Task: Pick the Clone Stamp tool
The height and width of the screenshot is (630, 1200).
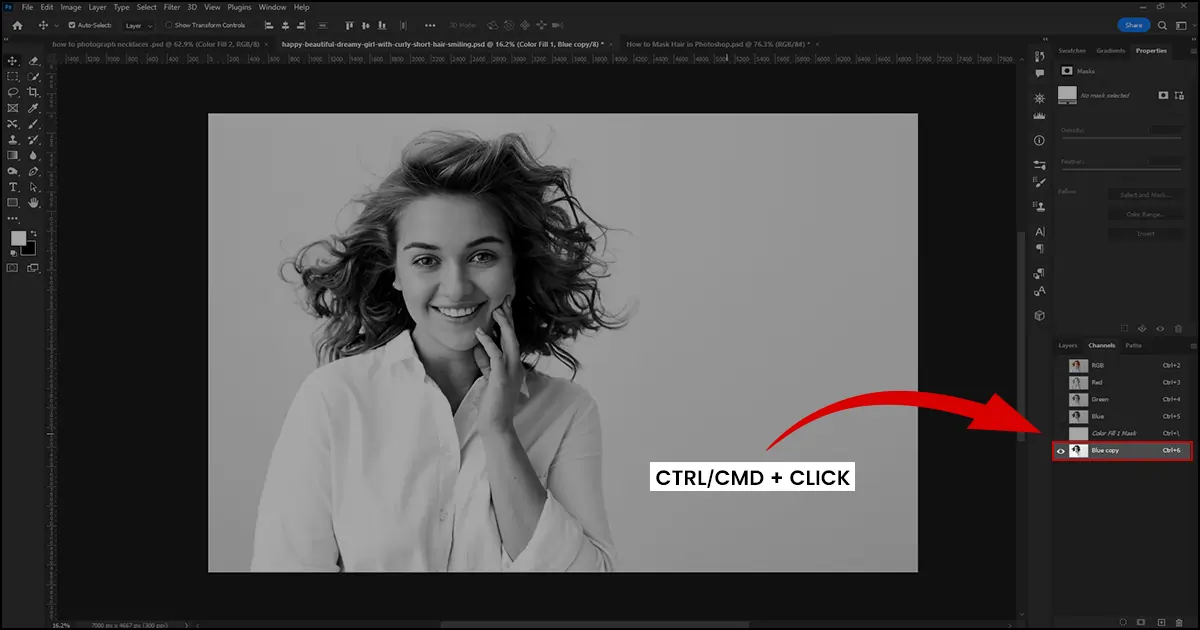Action: pos(13,140)
